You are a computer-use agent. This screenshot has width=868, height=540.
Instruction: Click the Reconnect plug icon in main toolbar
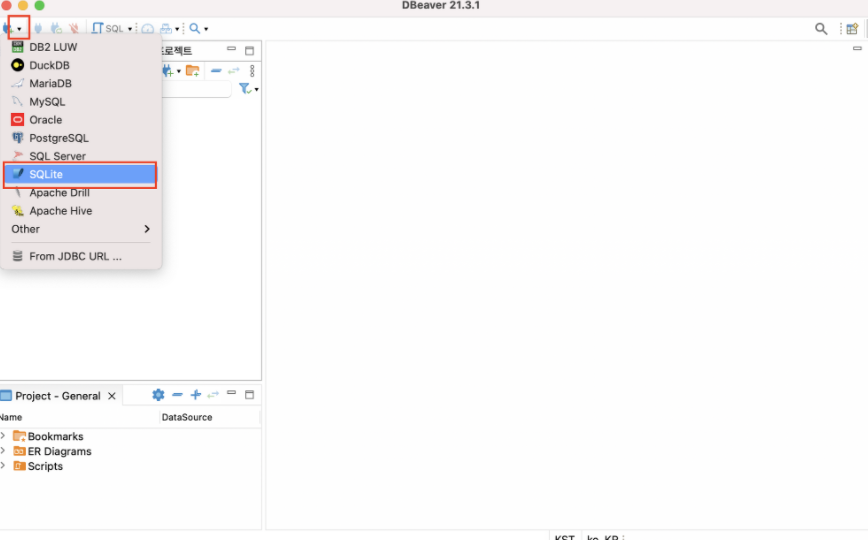(x=56, y=28)
